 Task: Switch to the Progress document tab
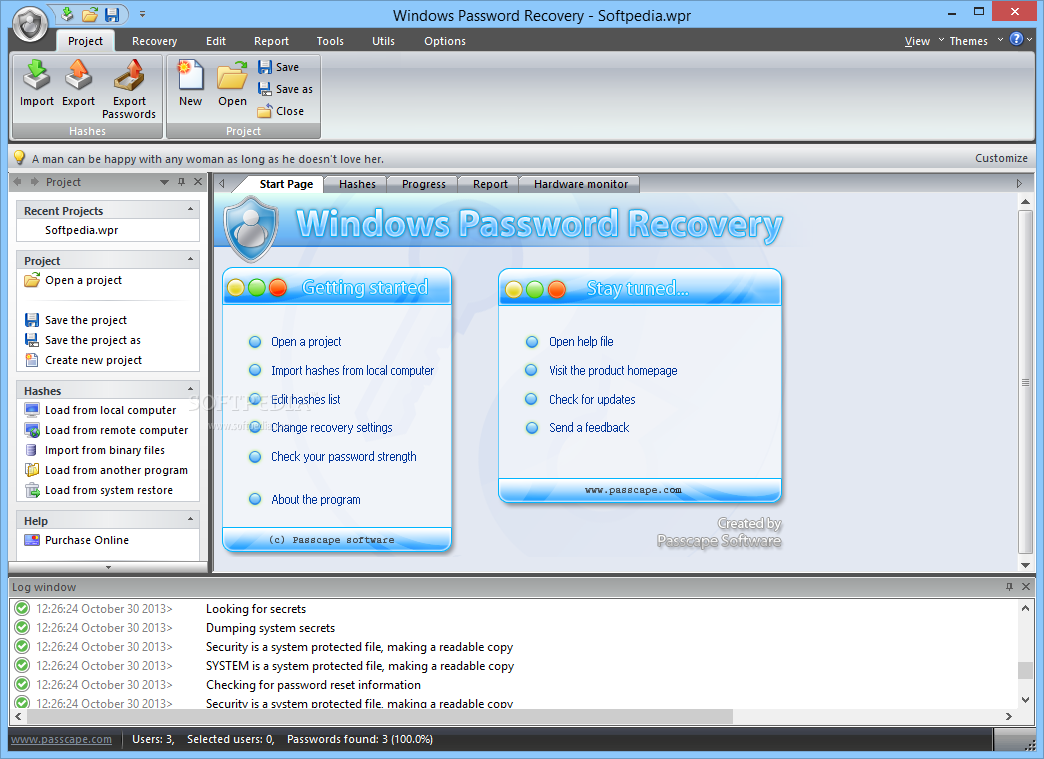coord(423,184)
